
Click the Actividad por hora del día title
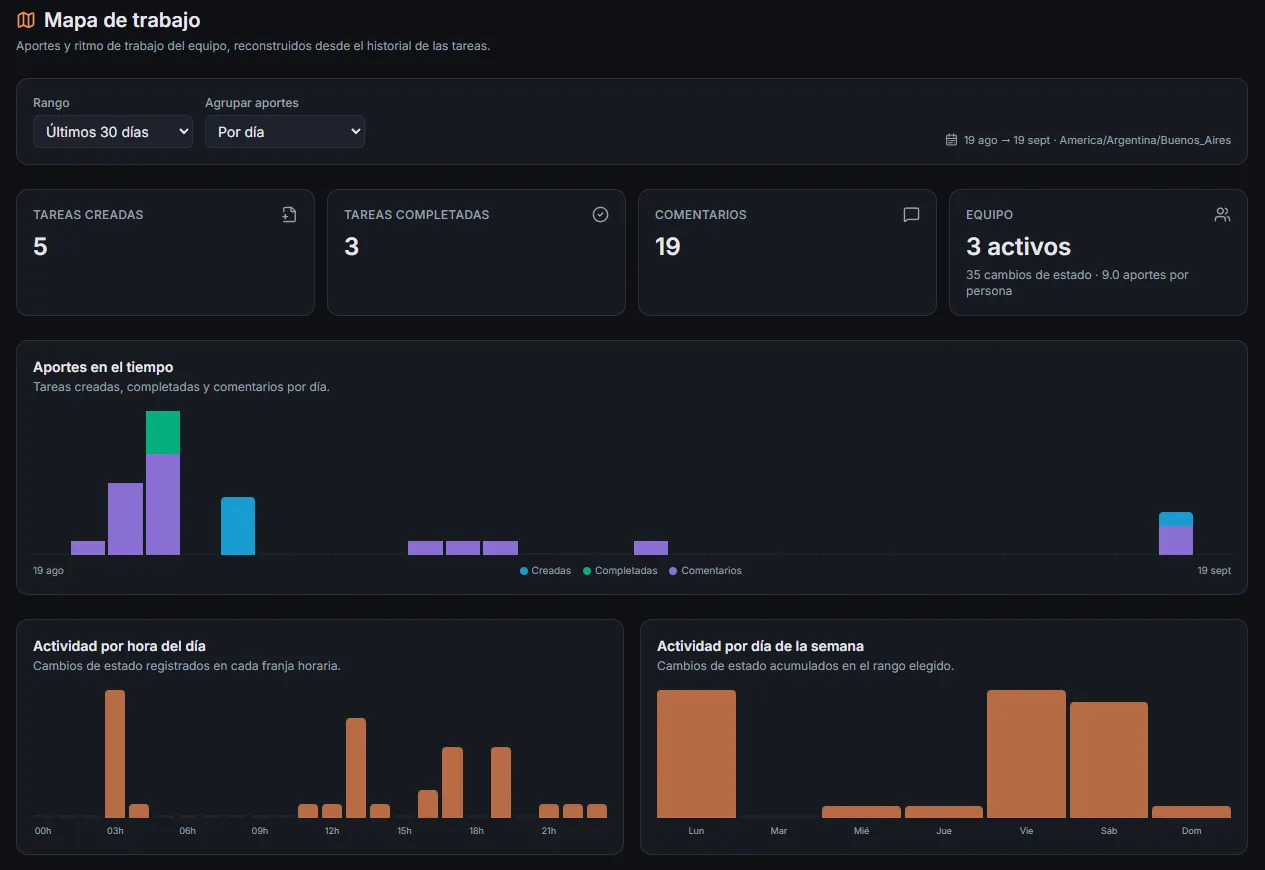tap(119, 646)
